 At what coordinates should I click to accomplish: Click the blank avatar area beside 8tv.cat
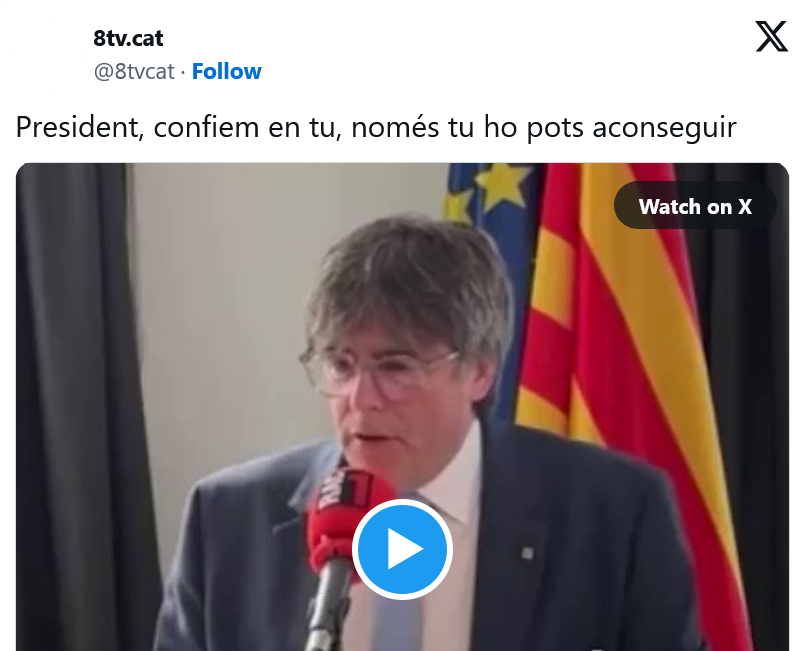[51, 53]
